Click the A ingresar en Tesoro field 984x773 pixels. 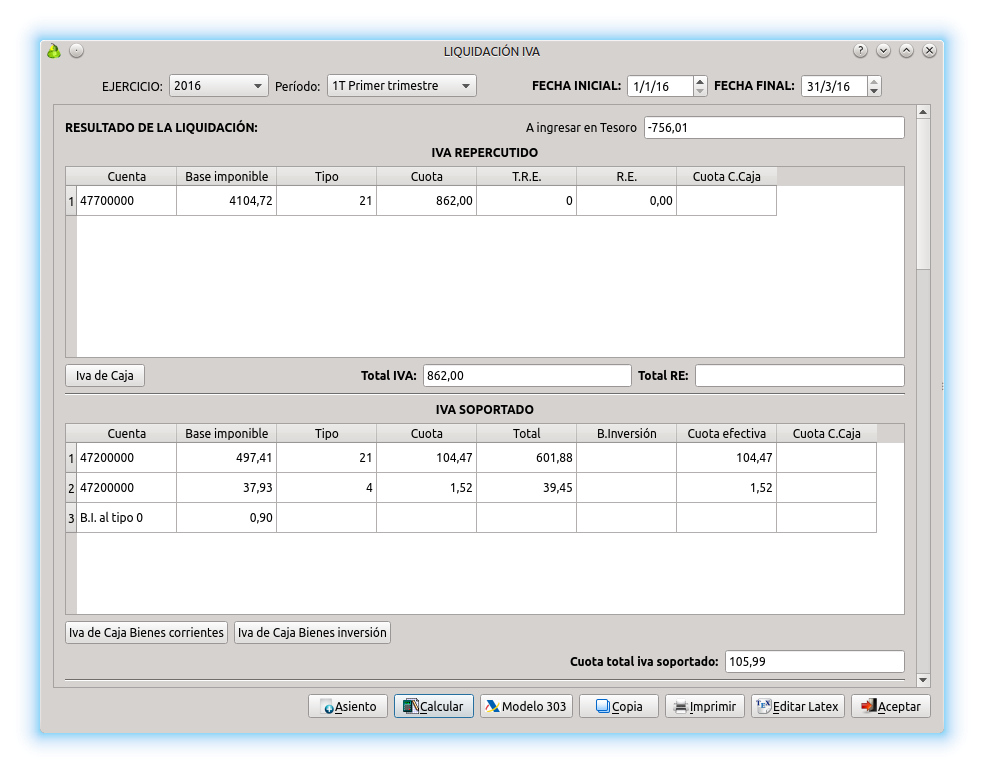[774, 127]
